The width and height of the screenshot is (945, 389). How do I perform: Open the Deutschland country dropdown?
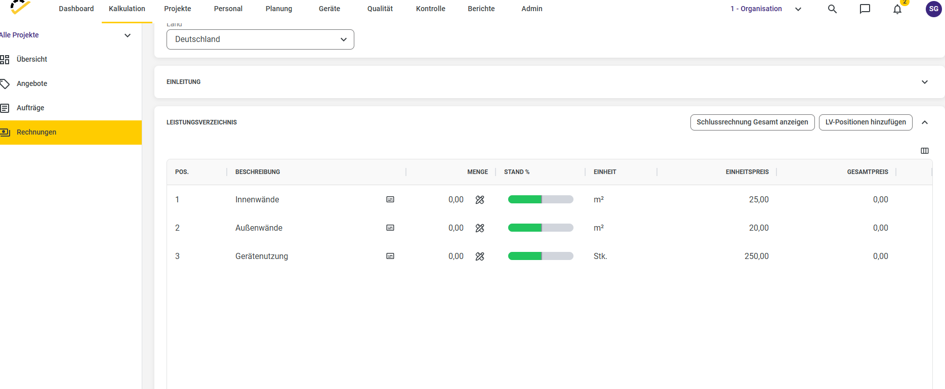[260, 39]
